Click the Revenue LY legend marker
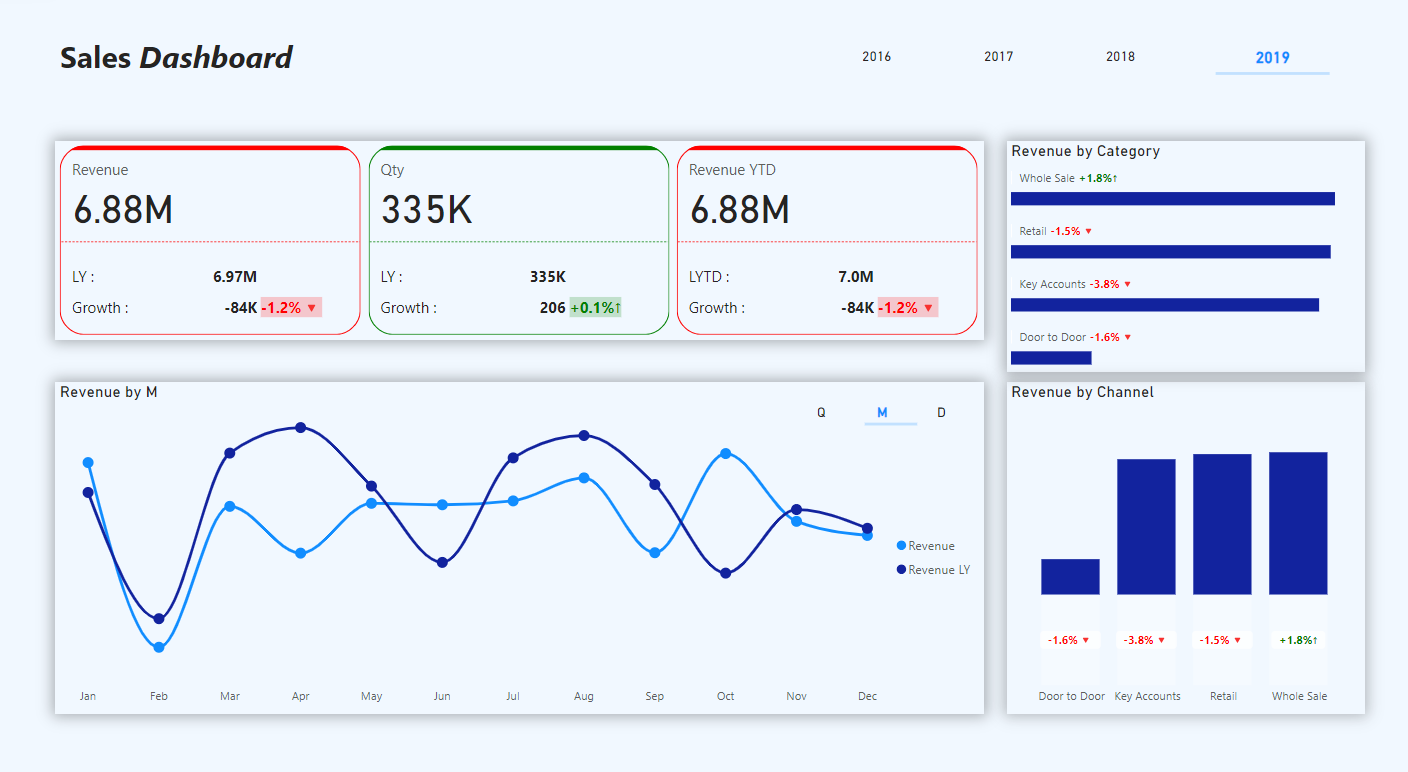 point(902,570)
